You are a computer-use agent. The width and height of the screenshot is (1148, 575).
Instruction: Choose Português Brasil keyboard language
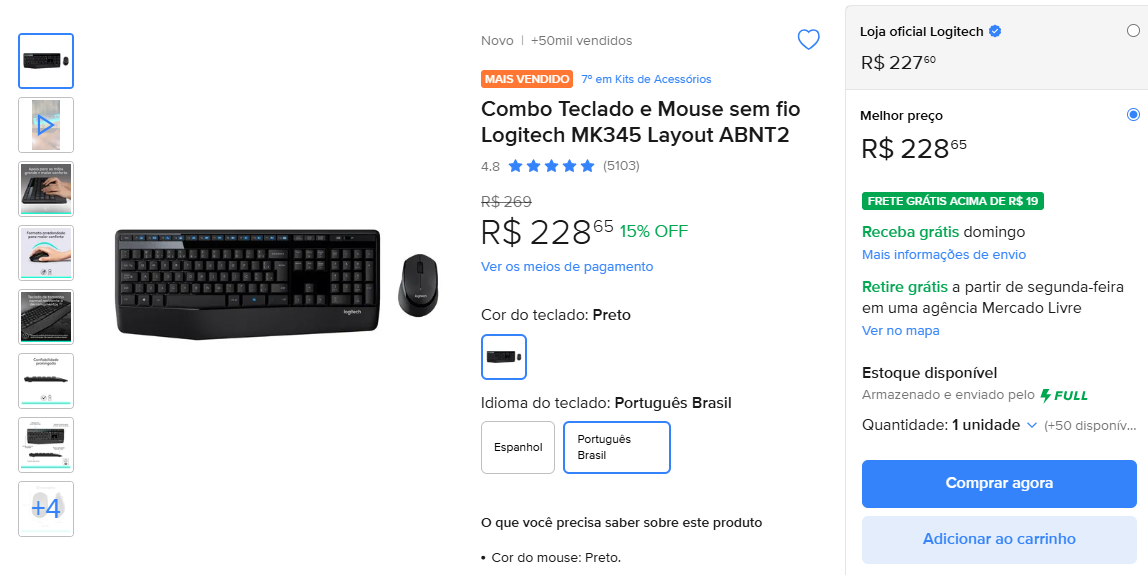pyautogui.click(x=616, y=447)
